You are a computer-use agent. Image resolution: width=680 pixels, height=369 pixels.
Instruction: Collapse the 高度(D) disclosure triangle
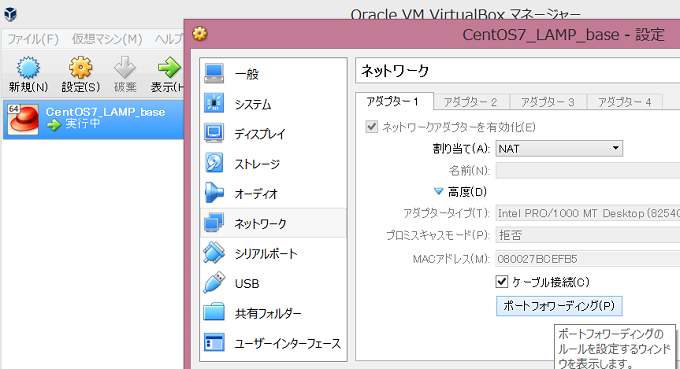tap(438, 192)
